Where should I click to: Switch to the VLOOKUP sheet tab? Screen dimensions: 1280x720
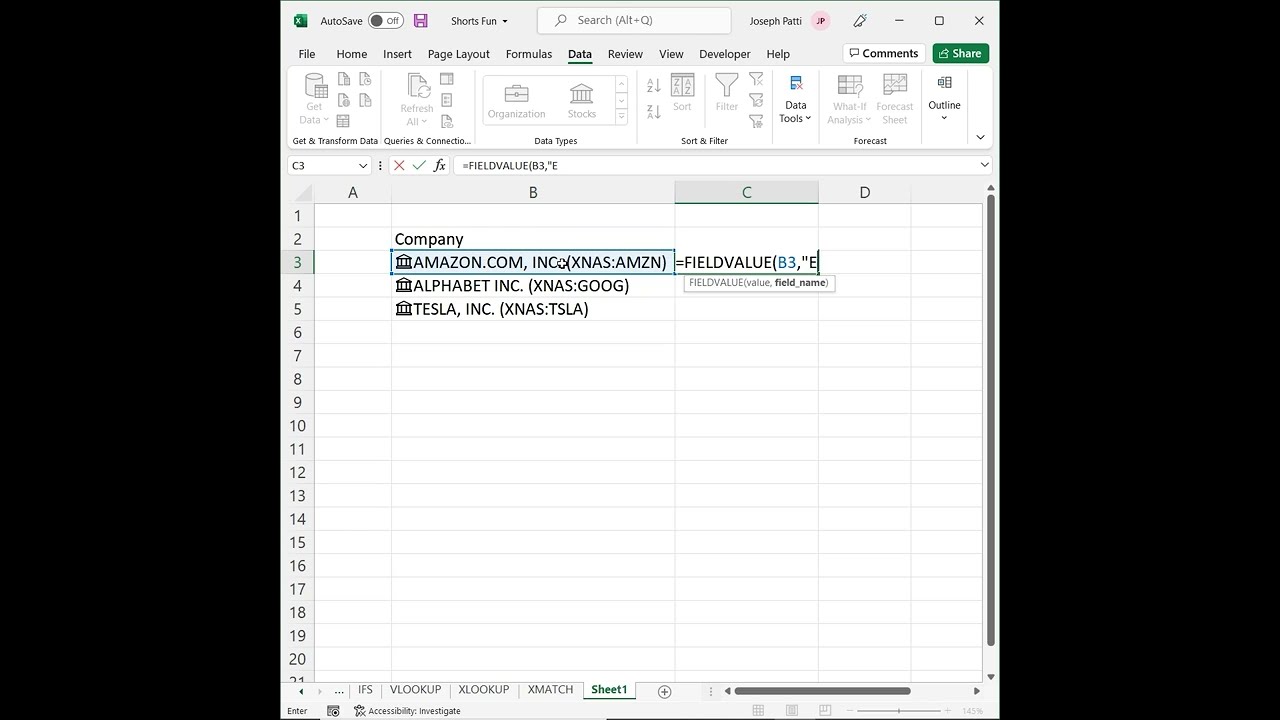[x=415, y=690]
